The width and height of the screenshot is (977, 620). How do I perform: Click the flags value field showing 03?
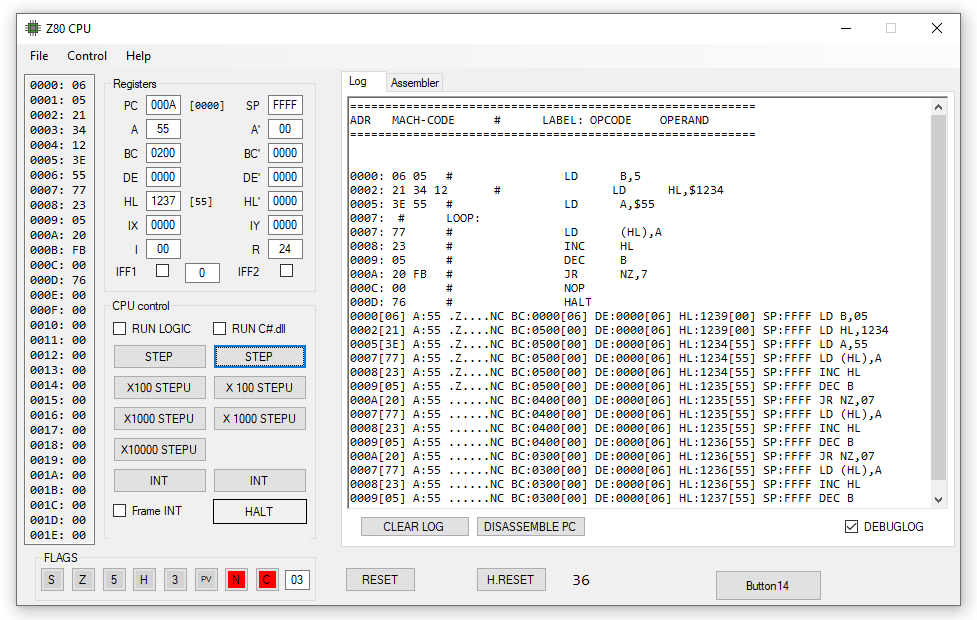click(297, 579)
